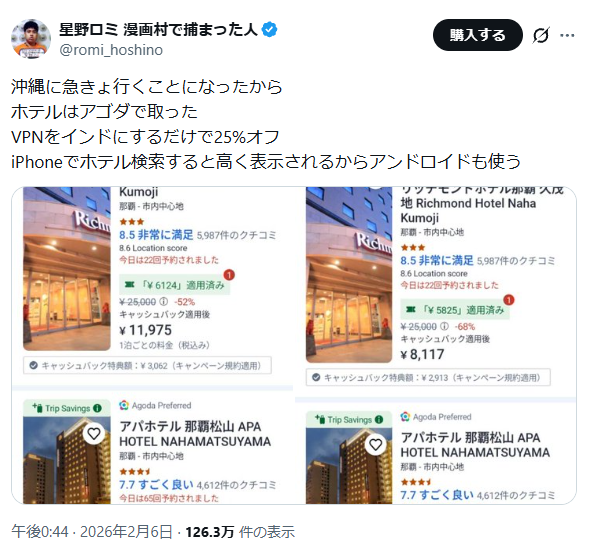The image size is (591, 556).
Task: Open the three-dots more menu
Action: pyautogui.click(x=567, y=35)
